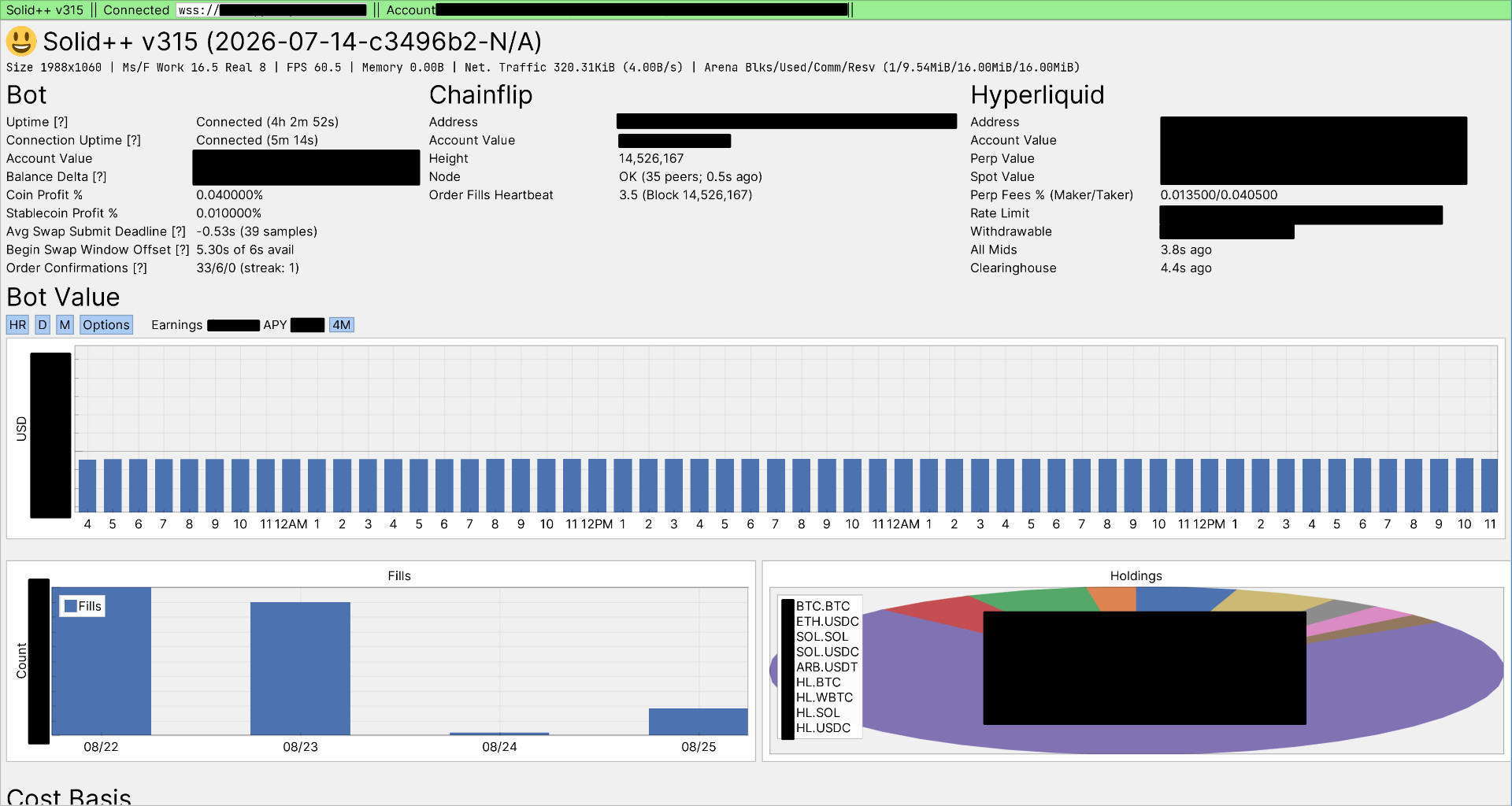Viewport: 1512px width, 806px height.
Task: Click the smiley face status icon
Action: 21,42
